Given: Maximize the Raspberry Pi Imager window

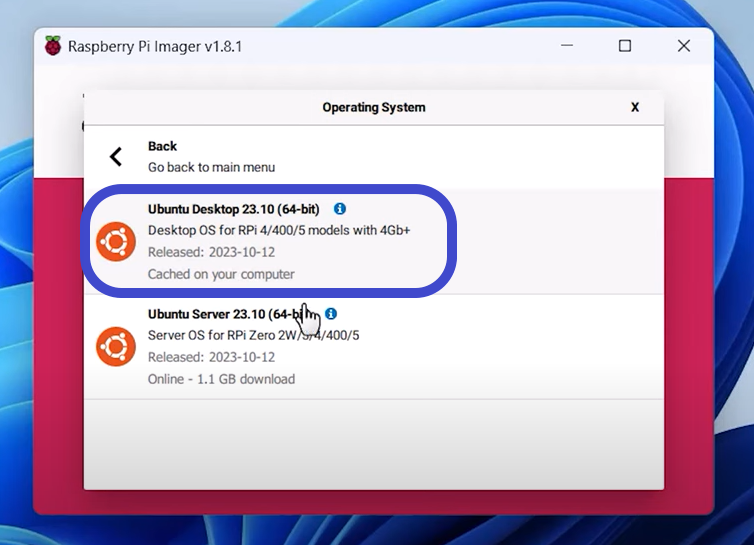Looking at the screenshot, I should [625, 46].
